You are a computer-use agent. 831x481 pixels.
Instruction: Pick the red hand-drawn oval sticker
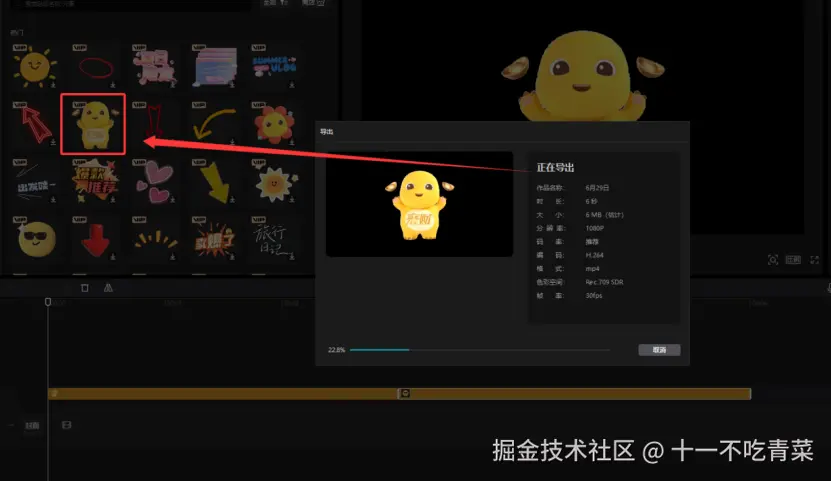(x=95, y=67)
